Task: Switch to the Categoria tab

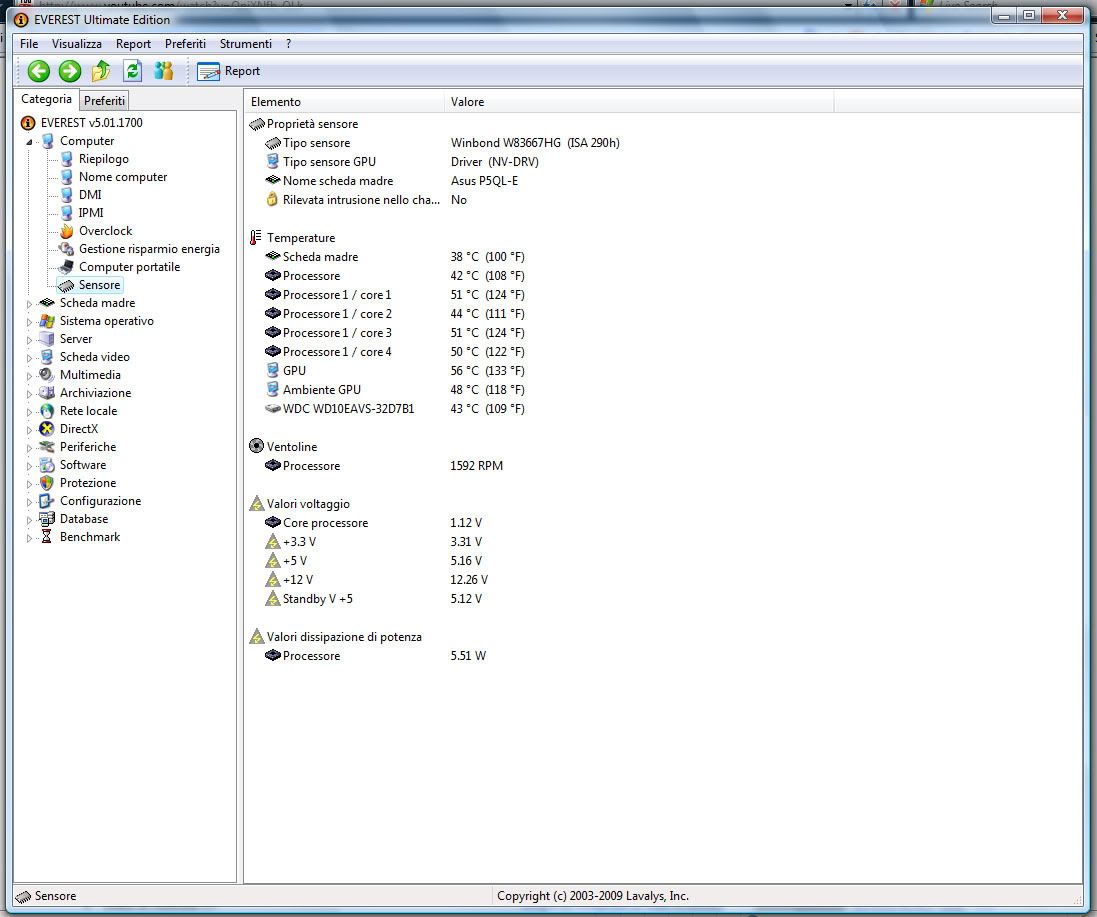Action: [46, 99]
